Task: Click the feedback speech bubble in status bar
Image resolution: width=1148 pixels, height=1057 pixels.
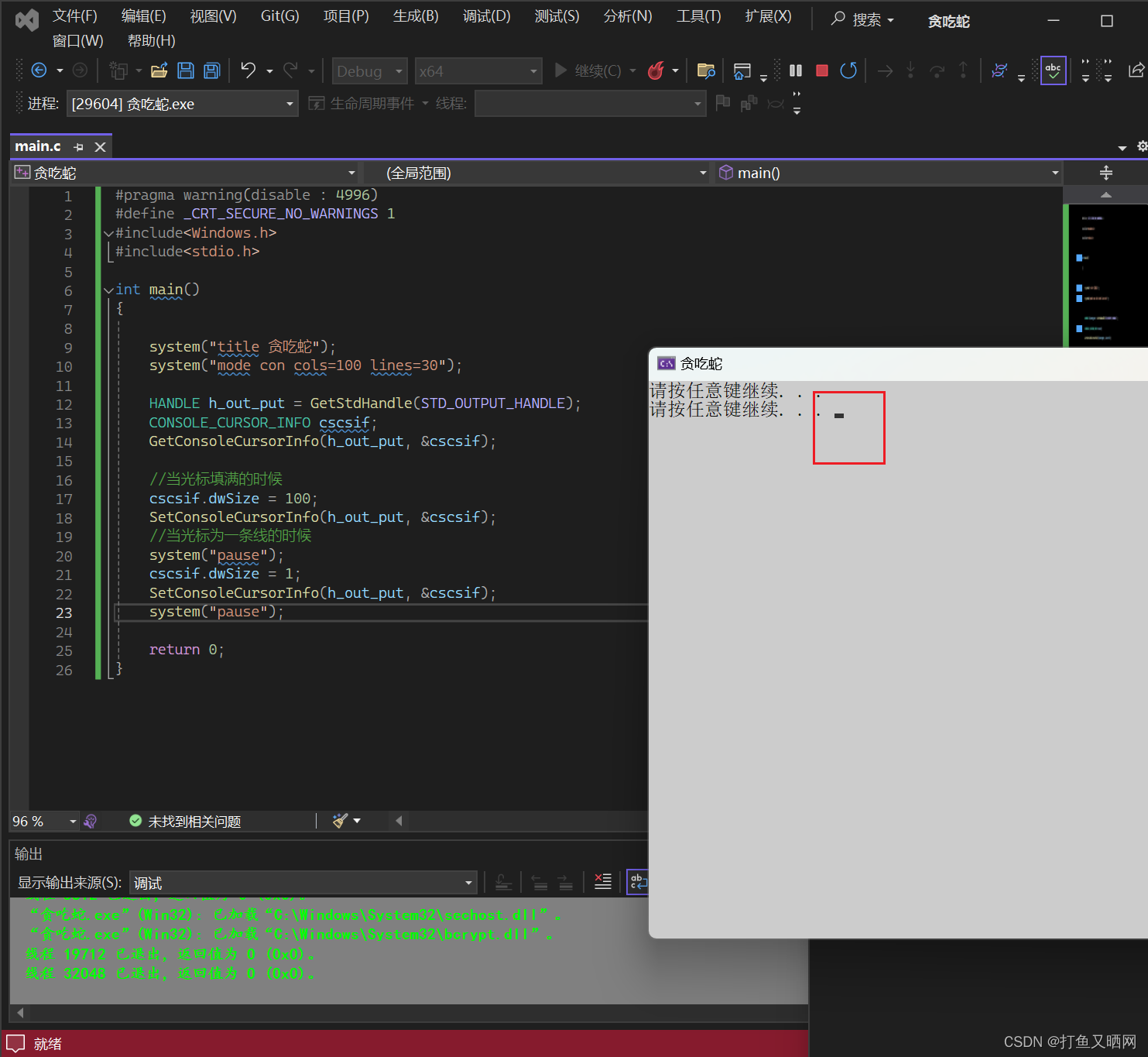Action: [15, 1044]
